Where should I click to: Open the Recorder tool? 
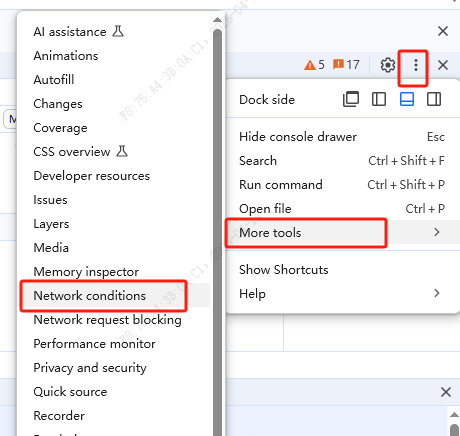coord(114,416)
